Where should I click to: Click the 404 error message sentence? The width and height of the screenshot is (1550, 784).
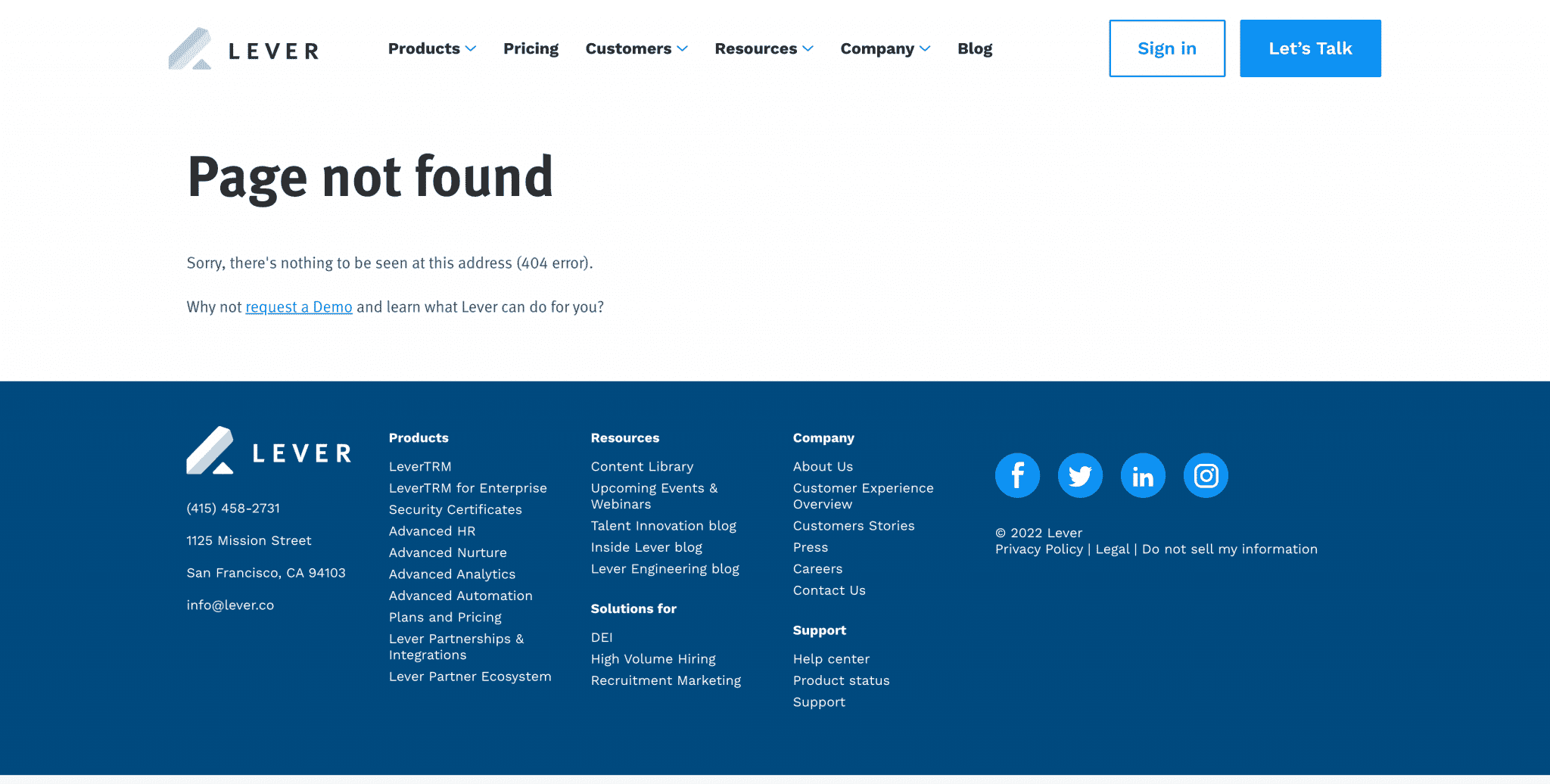[x=390, y=263]
